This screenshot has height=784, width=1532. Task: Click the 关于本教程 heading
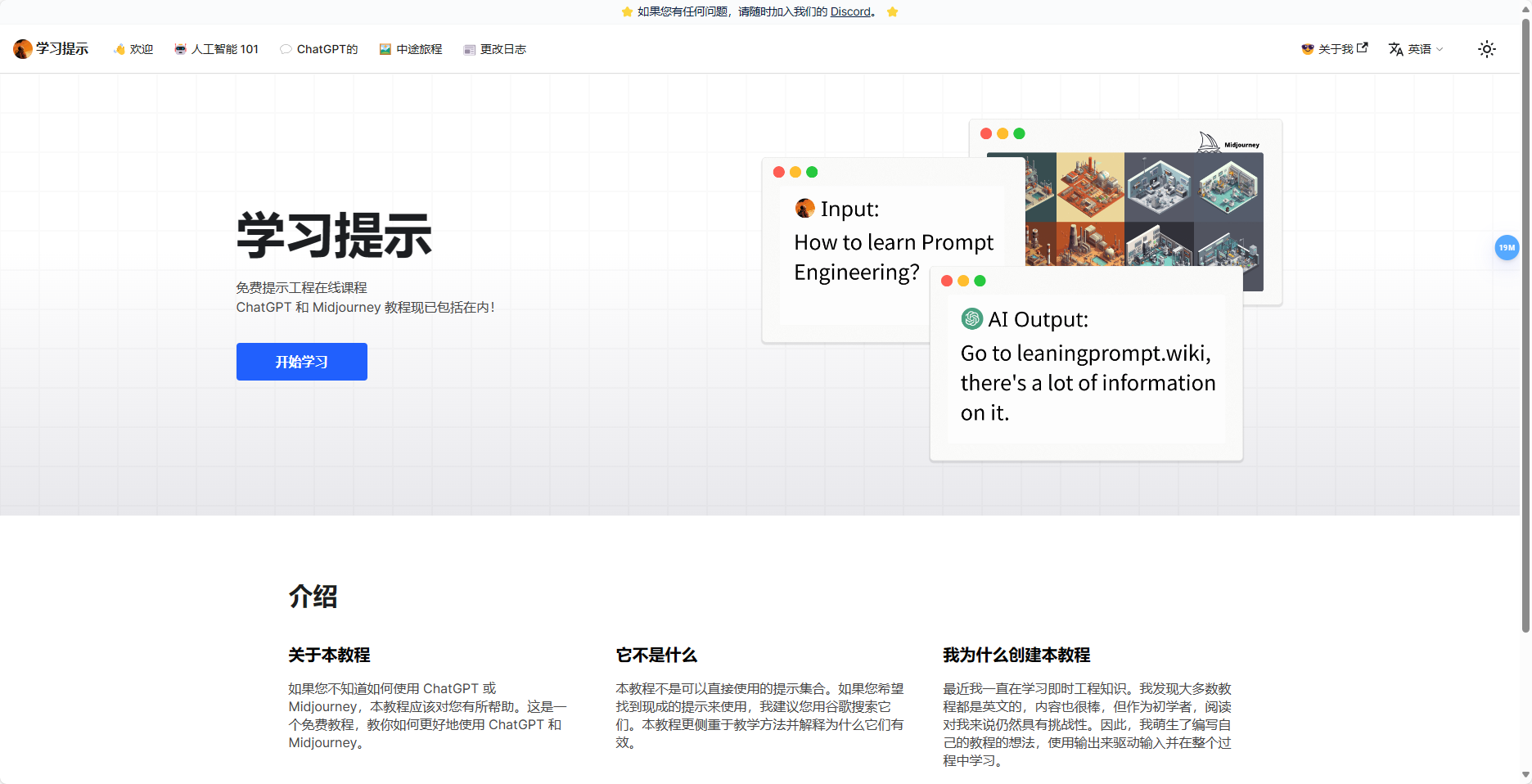(x=329, y=655)
